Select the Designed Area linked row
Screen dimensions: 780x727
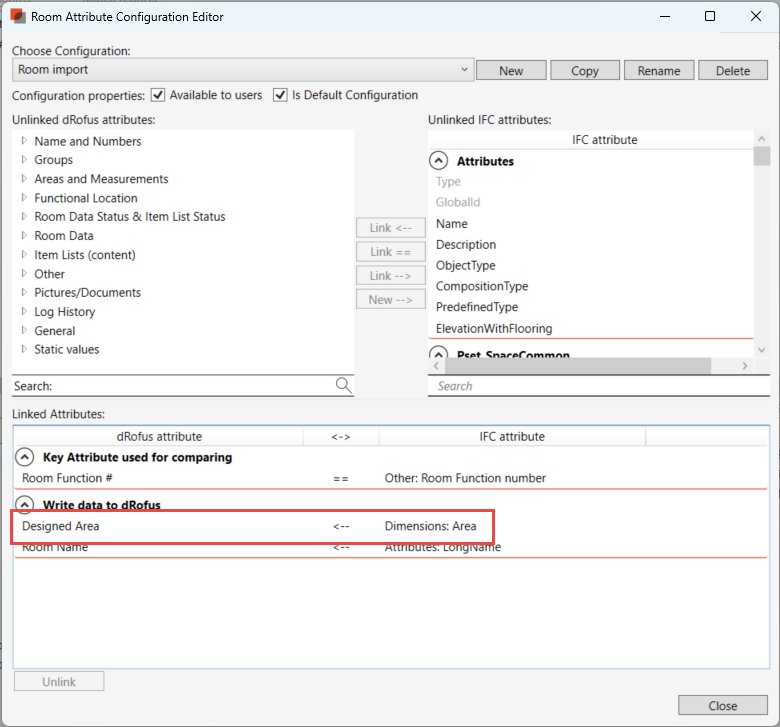[61, 526]
